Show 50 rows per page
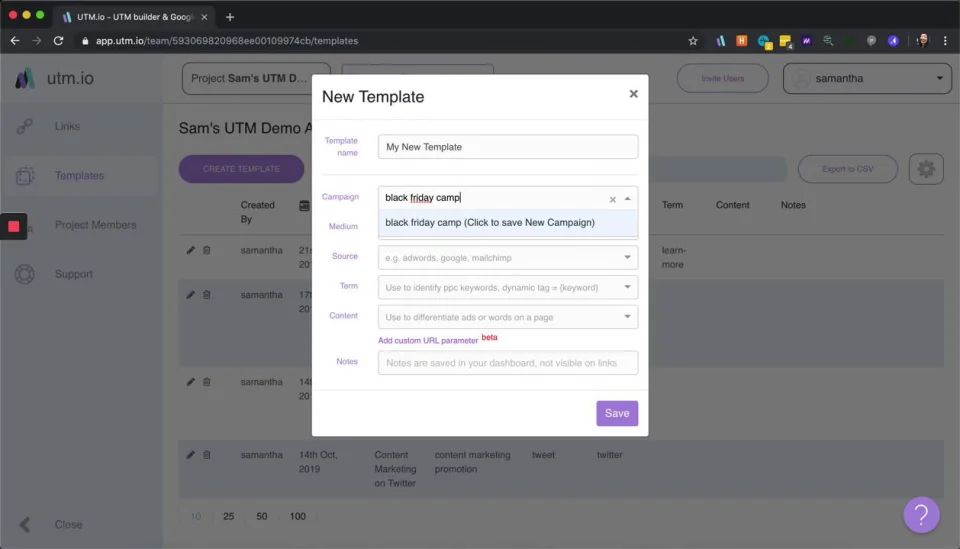This screenshot has height=549, width=960. 261,517
